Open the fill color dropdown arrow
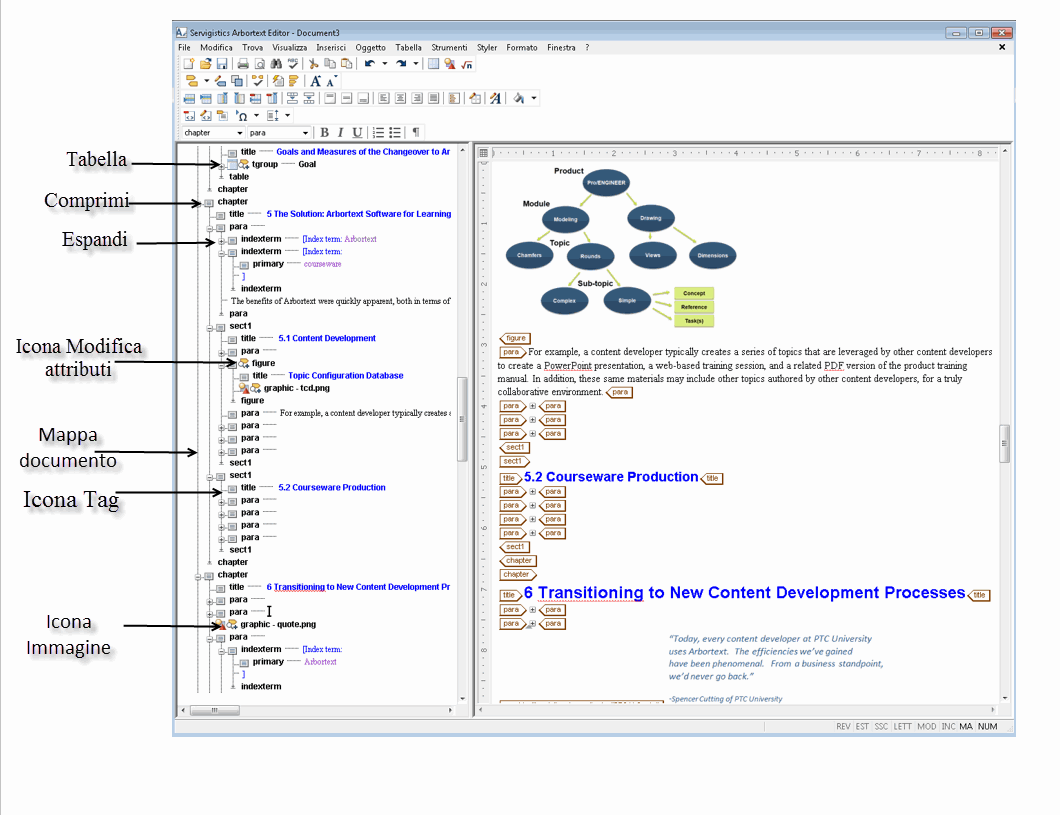 coord(534,99)
